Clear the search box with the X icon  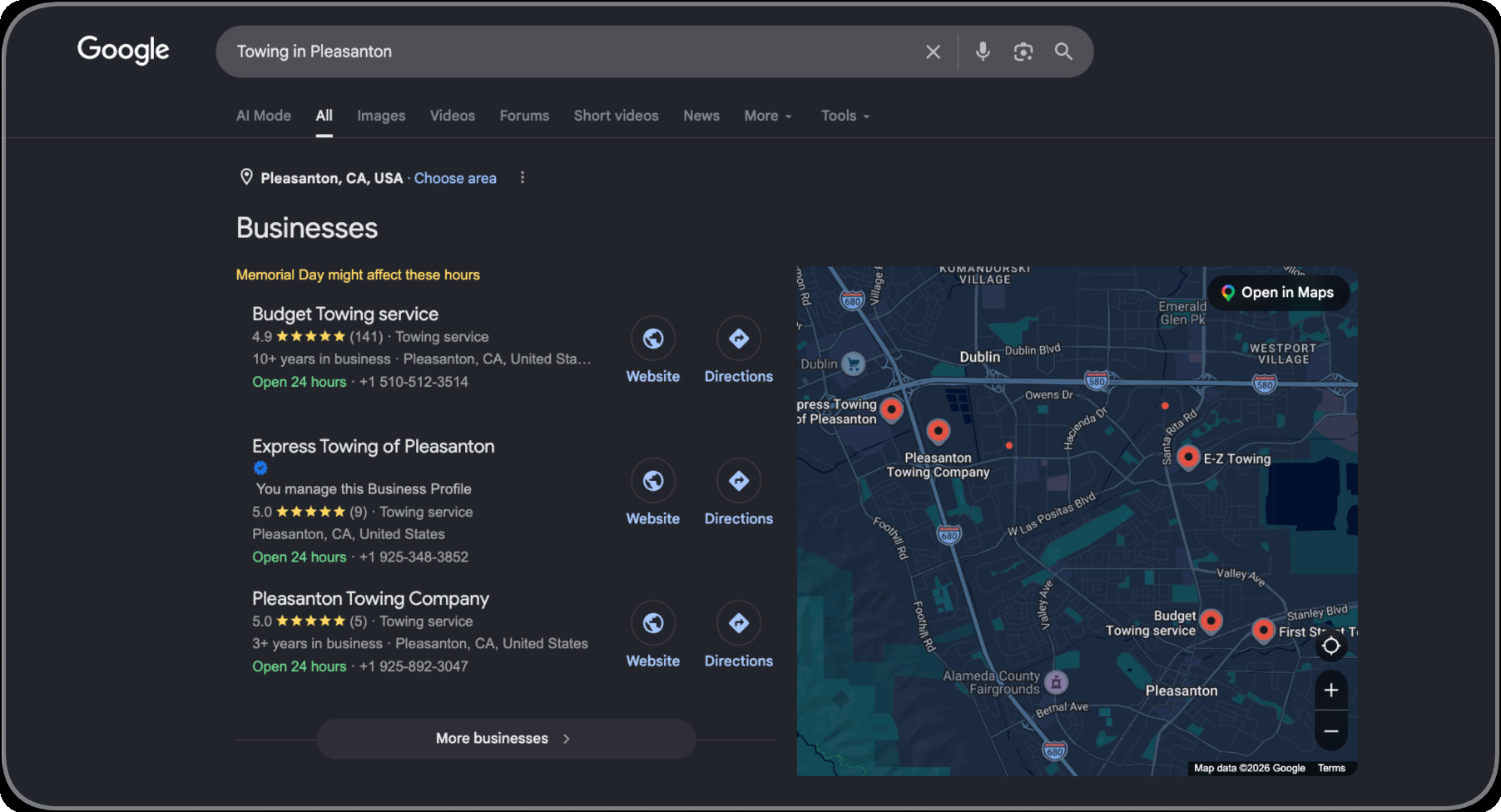click(x=933, y=52)
